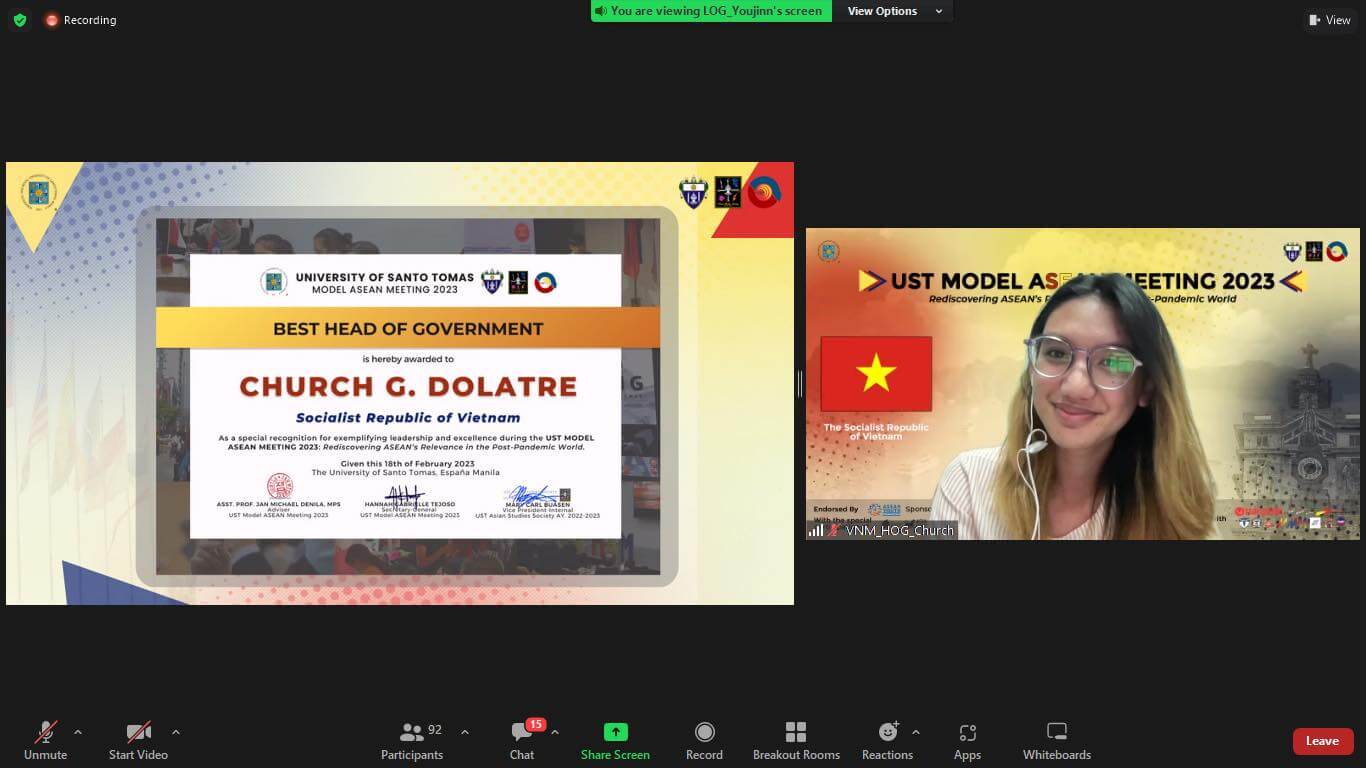Open Breakout Rooms
1366x768 pixels.
tap(796, 741)
